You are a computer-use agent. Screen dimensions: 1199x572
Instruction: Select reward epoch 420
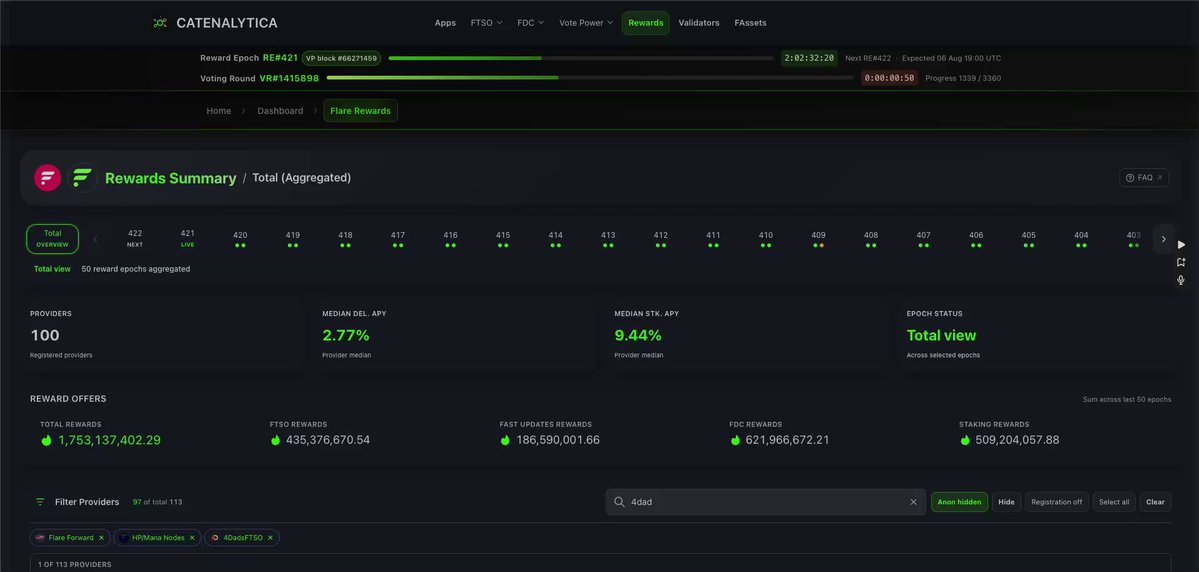pyautogui.click(x=240, y=239)
